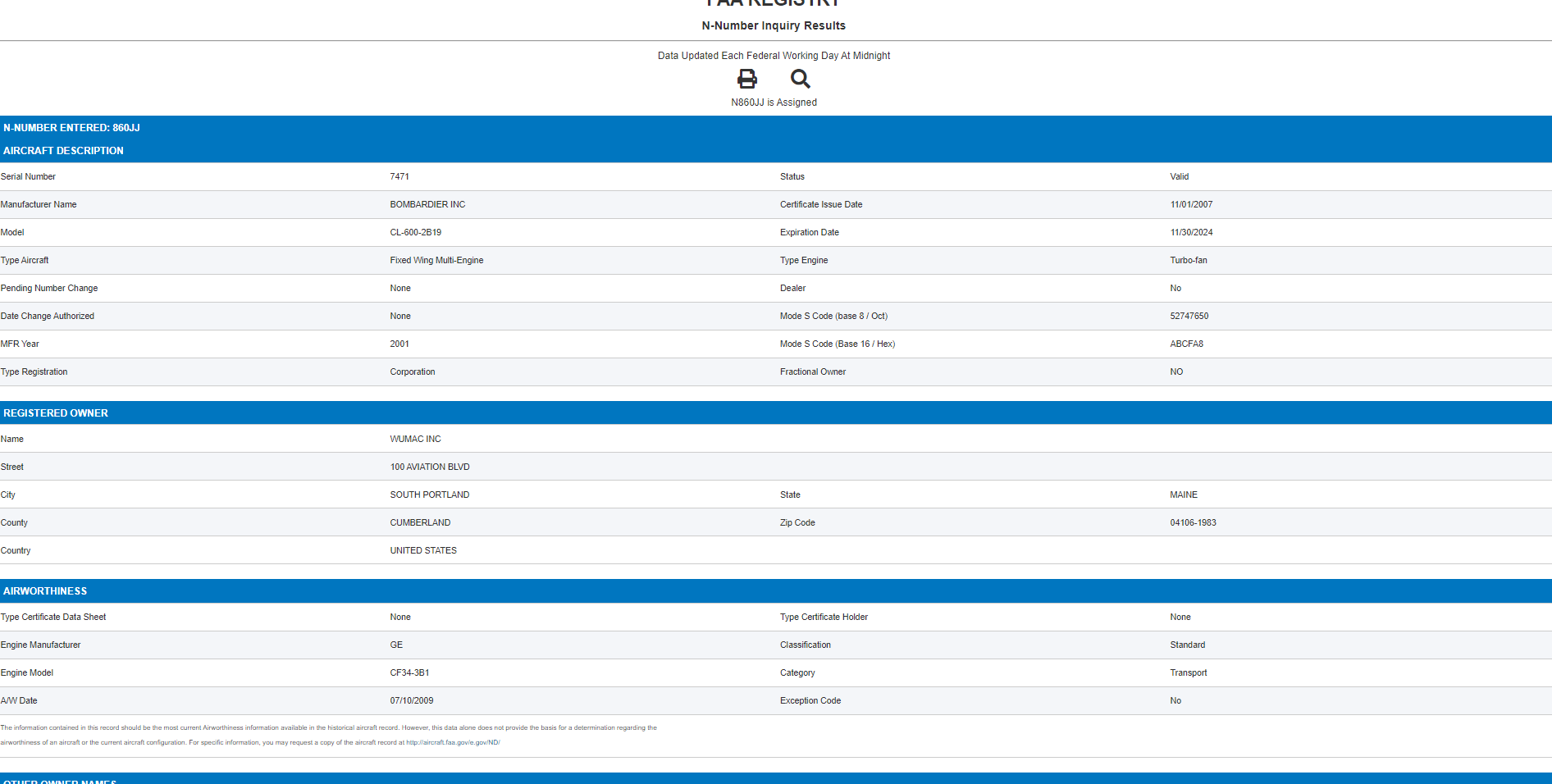This screenshot has height=784, width=1552.
Task: Select engine manufacturer GE
Action: [x=396, y=645]
